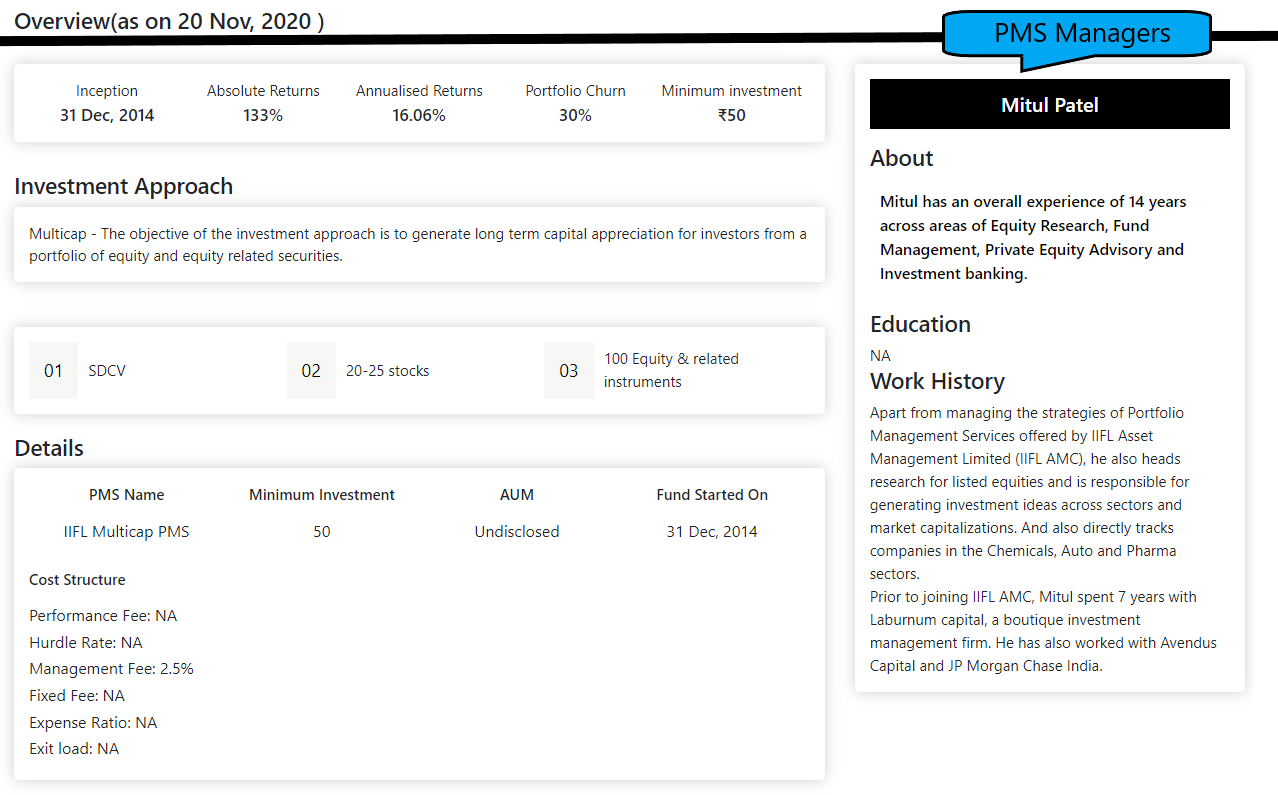Click the Annualised Returns value 16.06%
This screenshot has width=1278, height=795.
419,115
